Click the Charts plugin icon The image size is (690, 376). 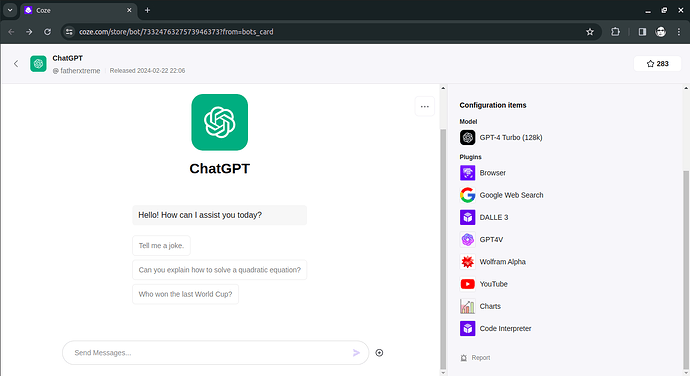coord(467,306)
